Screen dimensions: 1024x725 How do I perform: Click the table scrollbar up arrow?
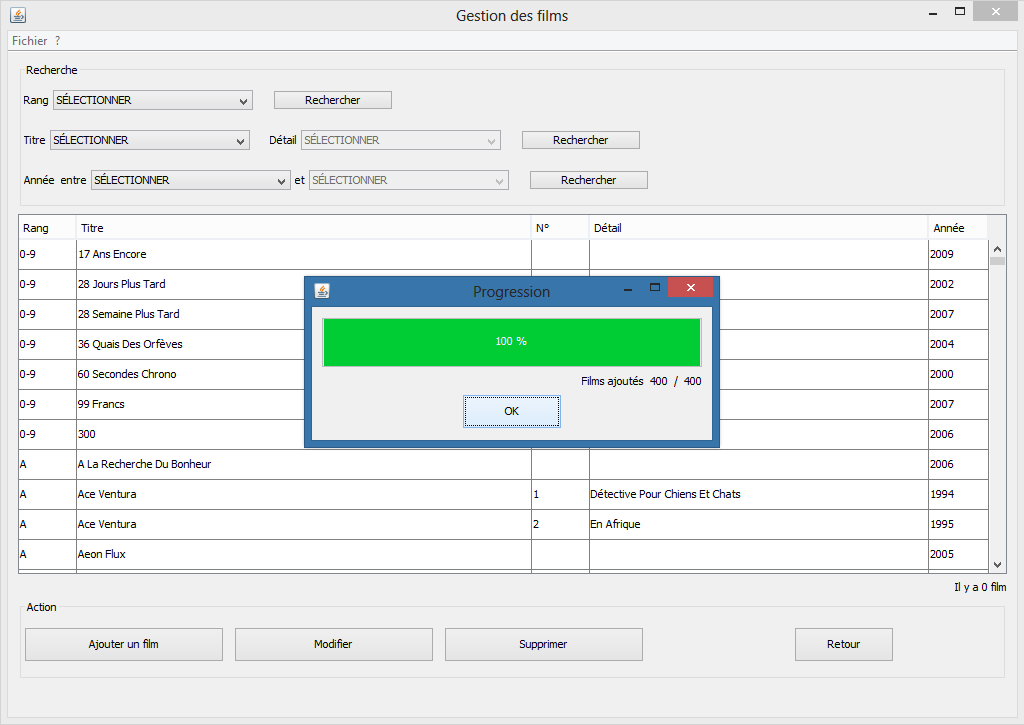point(997,249)
